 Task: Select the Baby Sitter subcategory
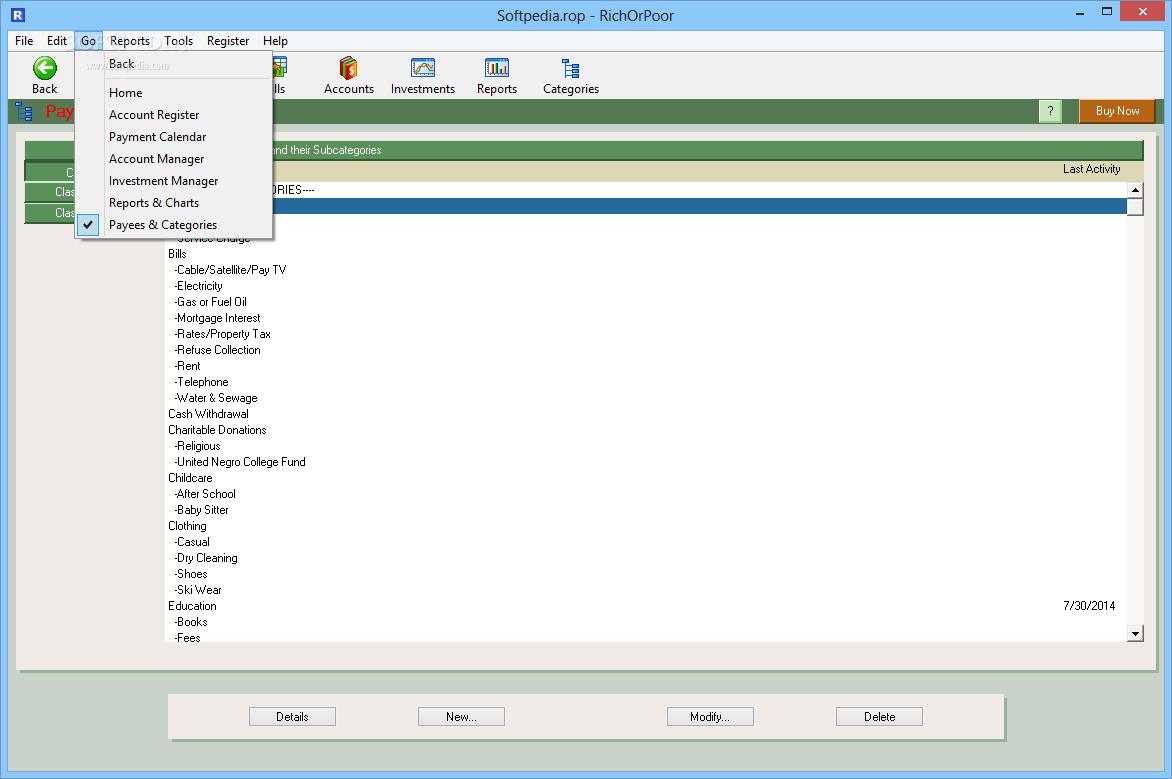(201, 510)
